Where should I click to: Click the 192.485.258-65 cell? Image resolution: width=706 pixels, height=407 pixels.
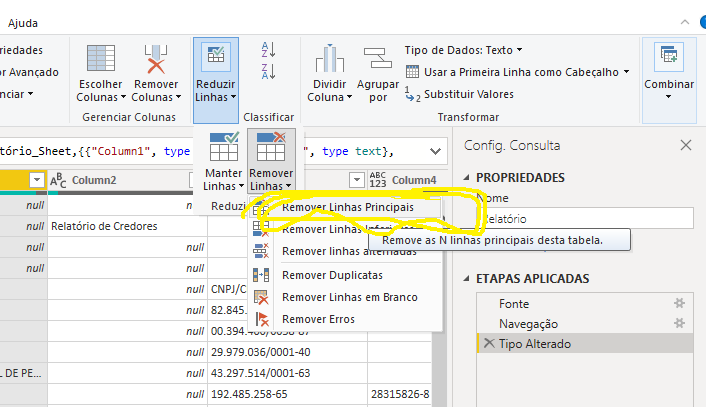tap(287, 394)
